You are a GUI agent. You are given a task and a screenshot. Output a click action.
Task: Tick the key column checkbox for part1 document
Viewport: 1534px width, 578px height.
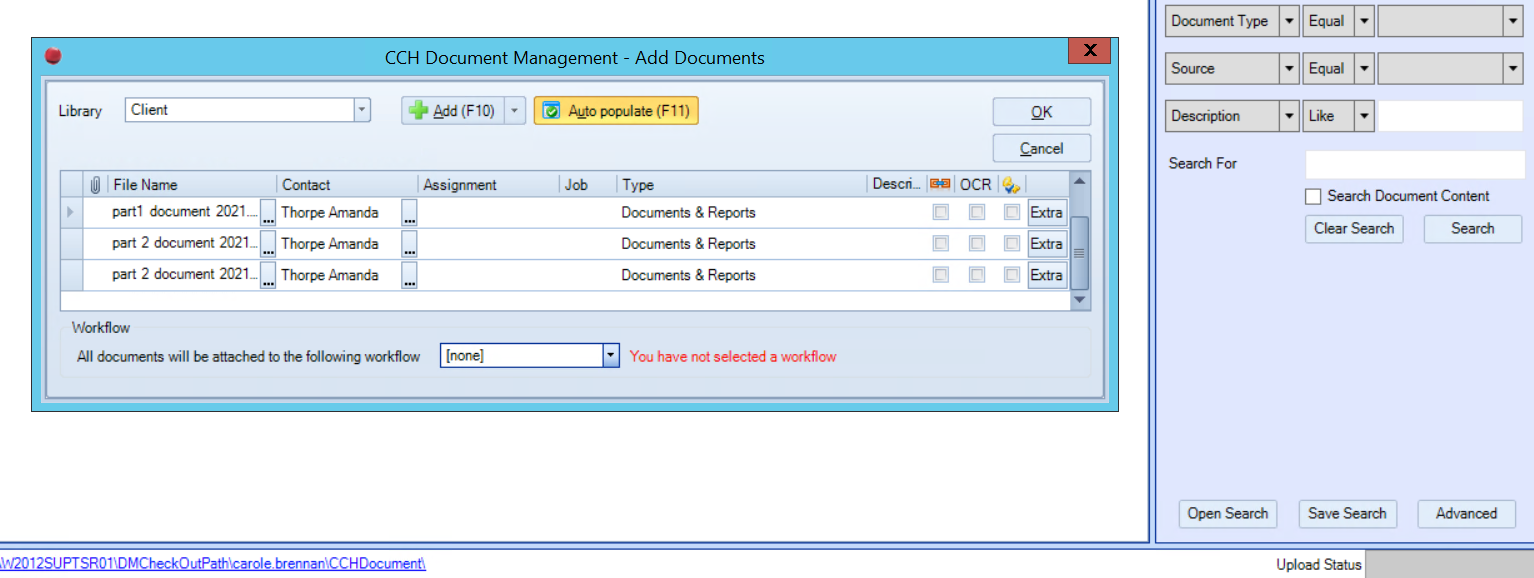coord(1012,213)
